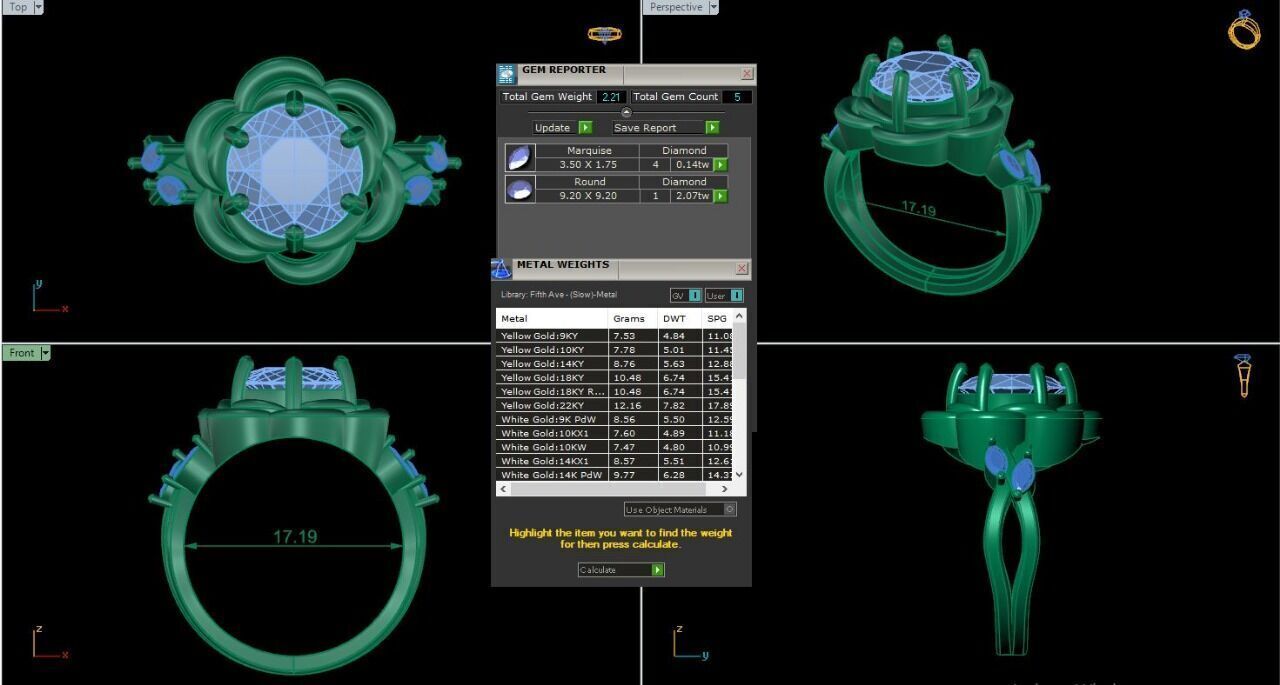Select the Yellow Gold:9KY row
This screenshot has width=1280, height=685.
(x=615, y=336)
